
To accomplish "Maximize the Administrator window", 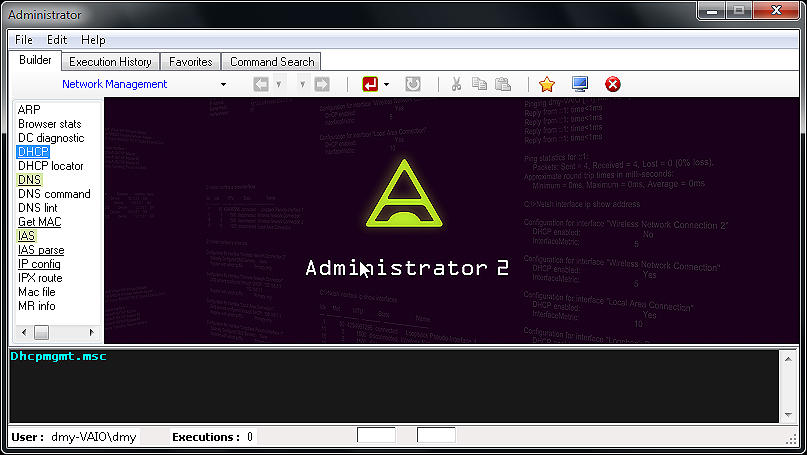I will [x=739, y=10].
